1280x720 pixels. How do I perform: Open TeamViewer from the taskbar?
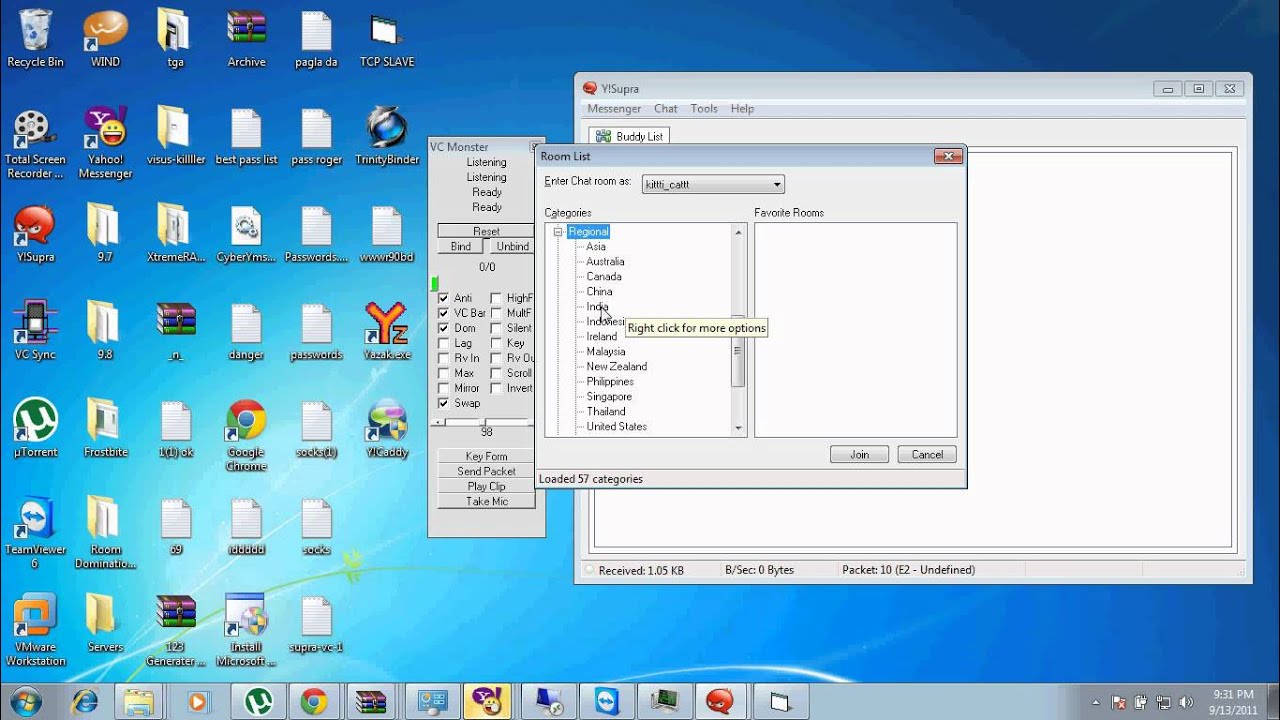coord(607,701)
